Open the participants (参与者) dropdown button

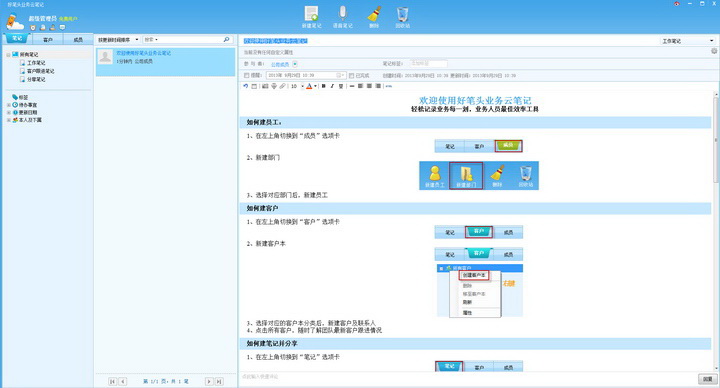[x=295, y=64]
